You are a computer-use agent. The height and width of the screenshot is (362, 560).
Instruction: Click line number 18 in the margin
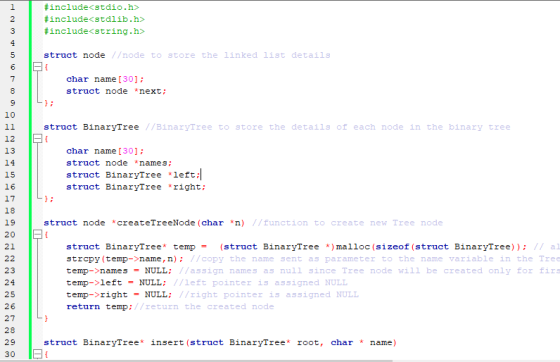[x=10, y=211]
